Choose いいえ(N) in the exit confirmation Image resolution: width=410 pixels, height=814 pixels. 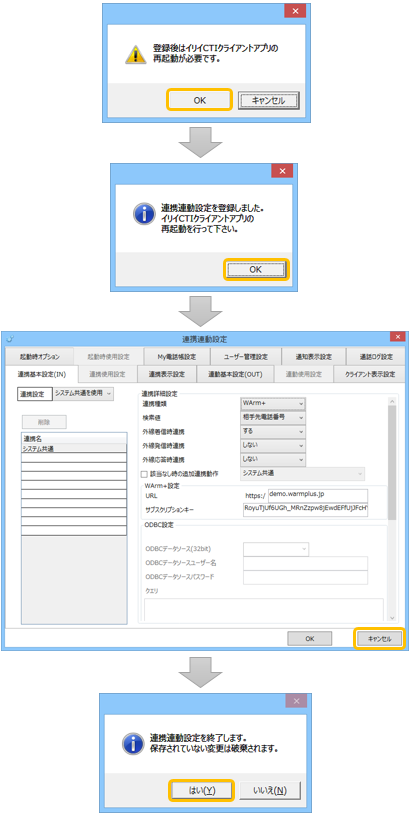[269, 790]
